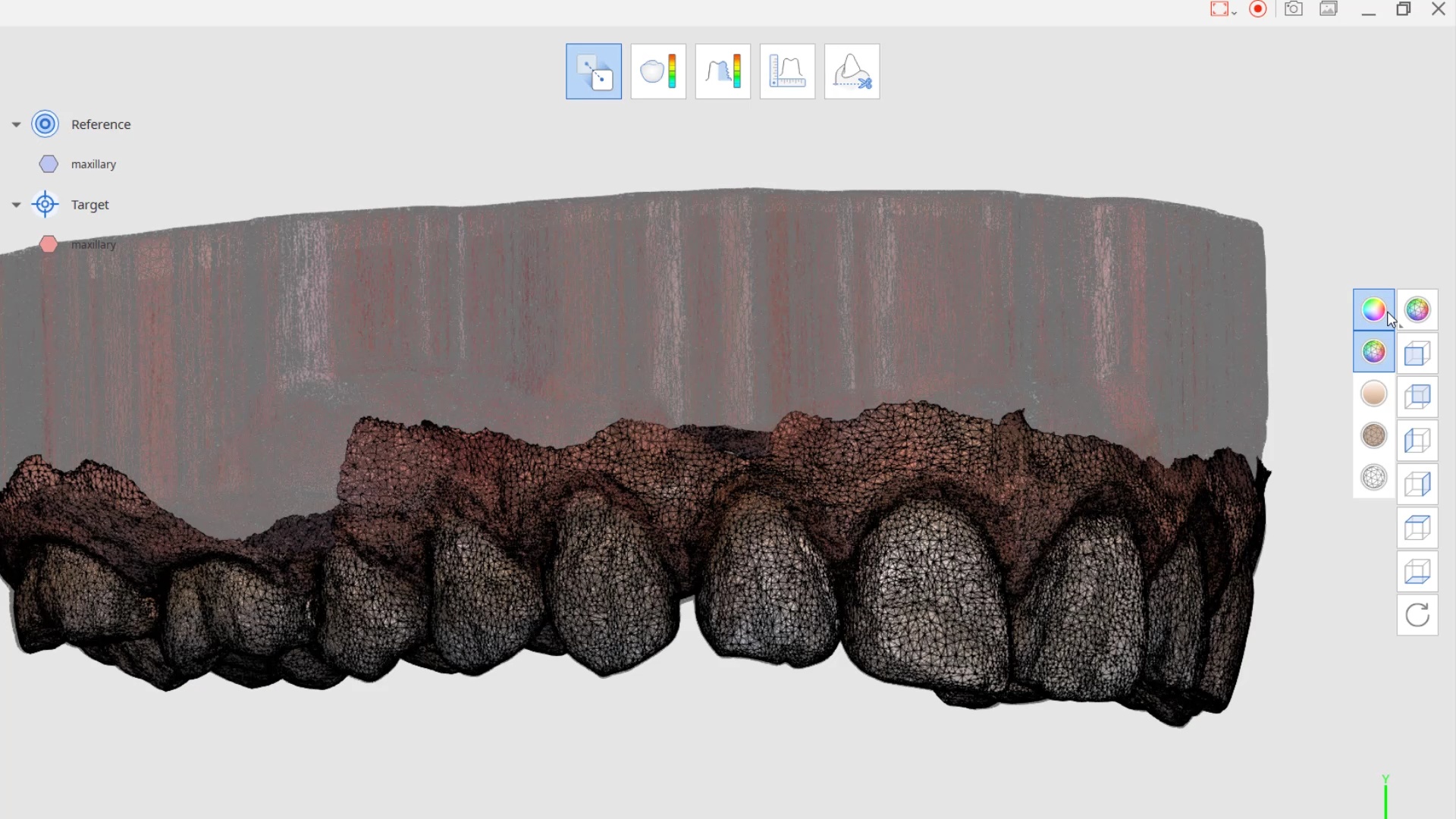
Task: Select the Target group label
Action: 90,205
